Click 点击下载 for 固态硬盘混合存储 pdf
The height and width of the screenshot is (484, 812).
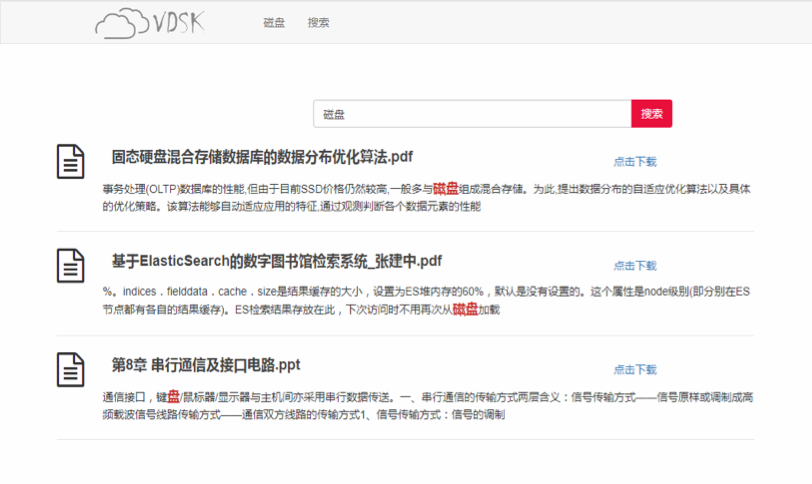click(x=635, y=162)
